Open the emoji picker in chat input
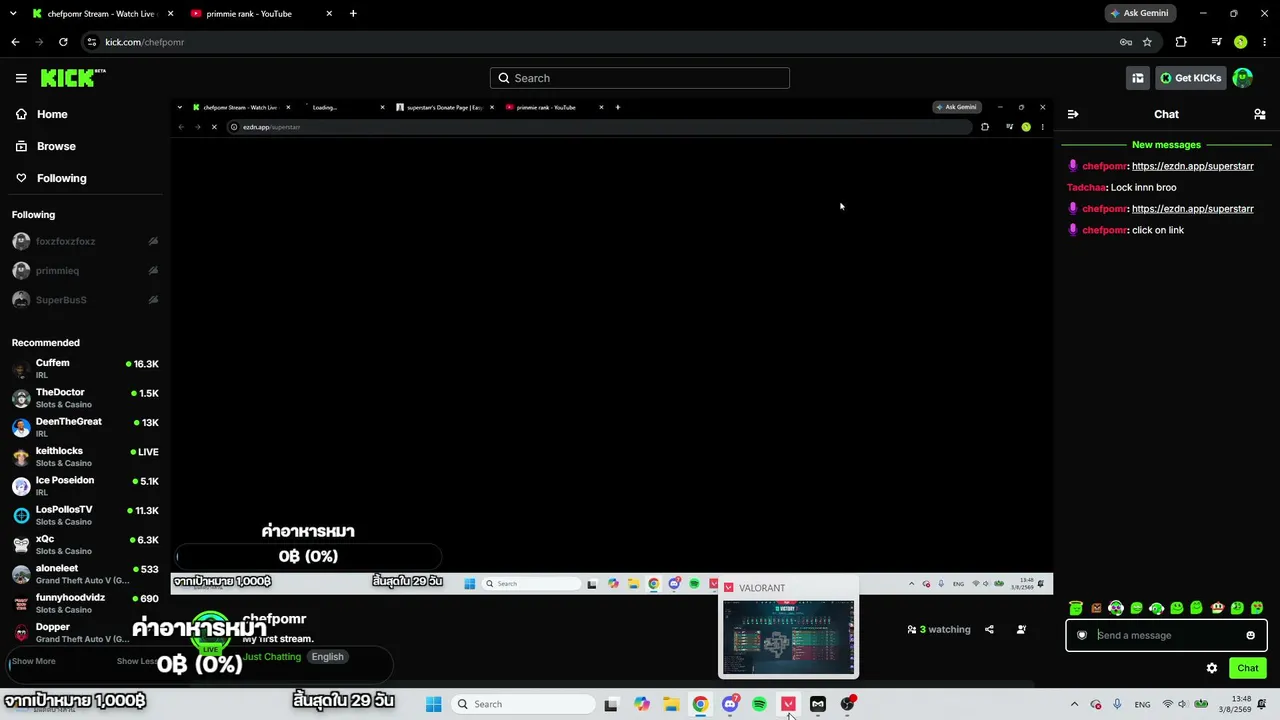 [1250, 635]
